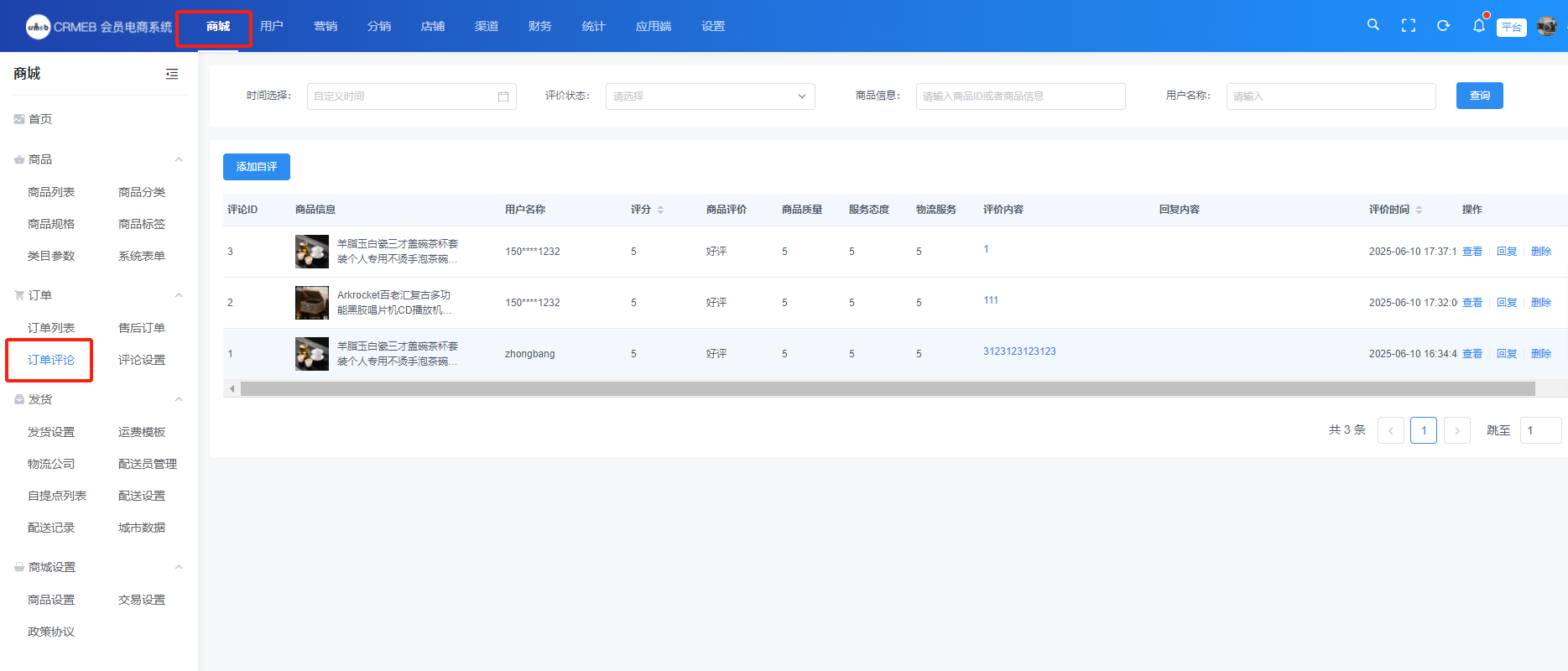Click the 查询 search button

tap(1479, 96)
